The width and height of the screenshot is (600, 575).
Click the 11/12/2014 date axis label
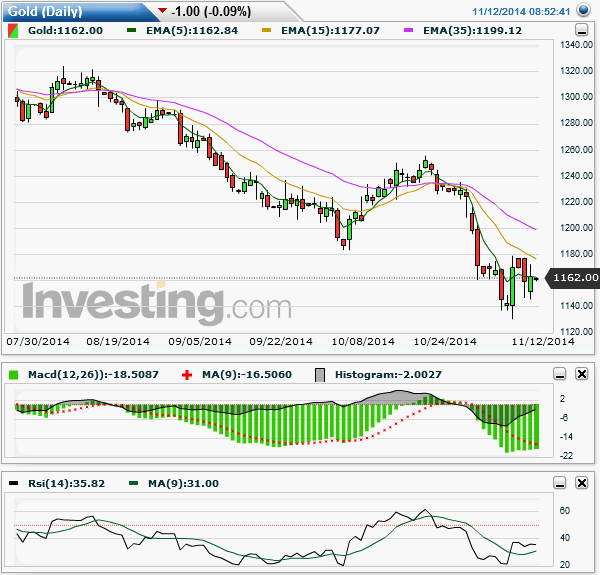[x=543, y=341]
